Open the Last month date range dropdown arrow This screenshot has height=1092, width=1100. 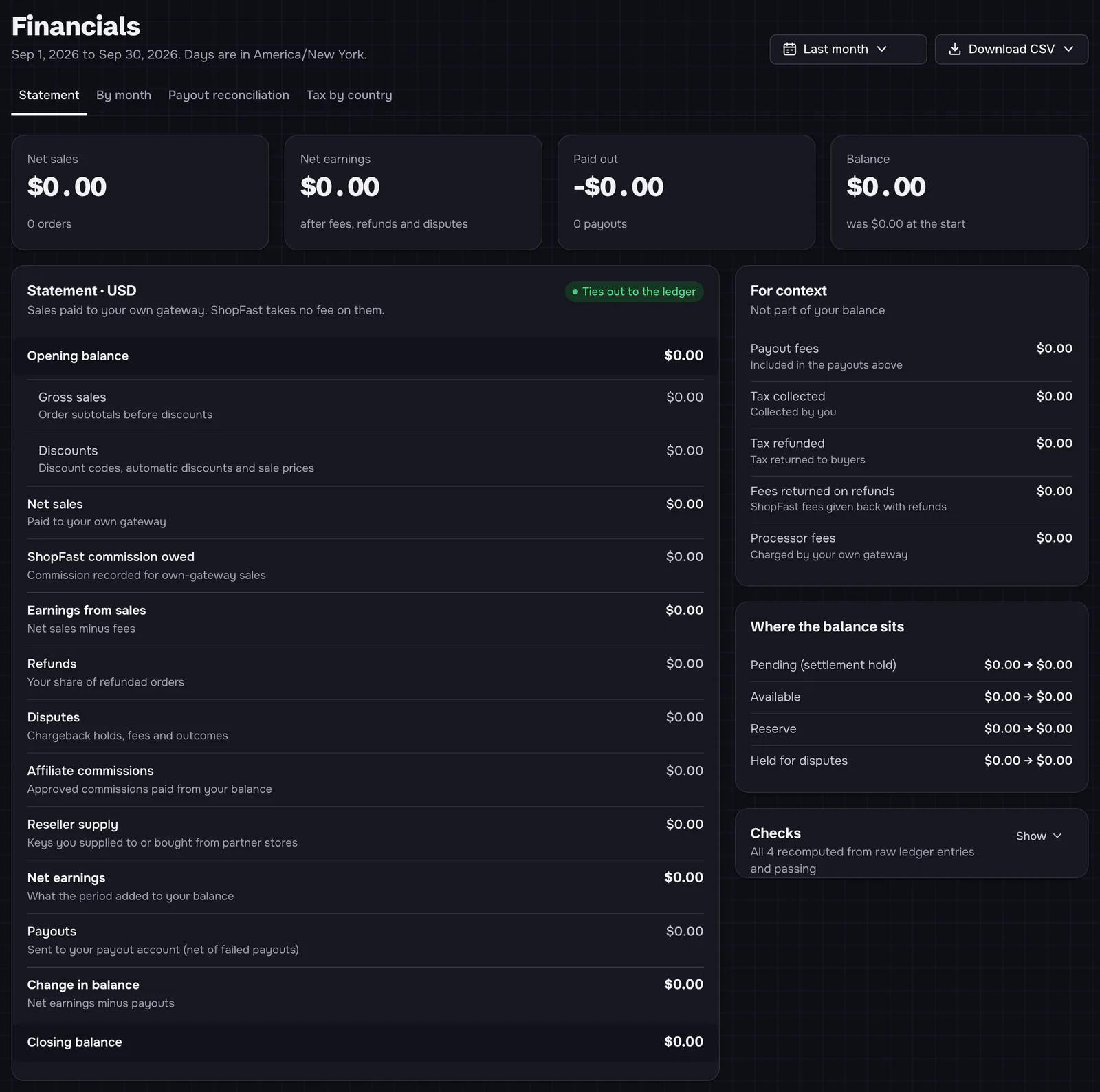tap(882, 49)
